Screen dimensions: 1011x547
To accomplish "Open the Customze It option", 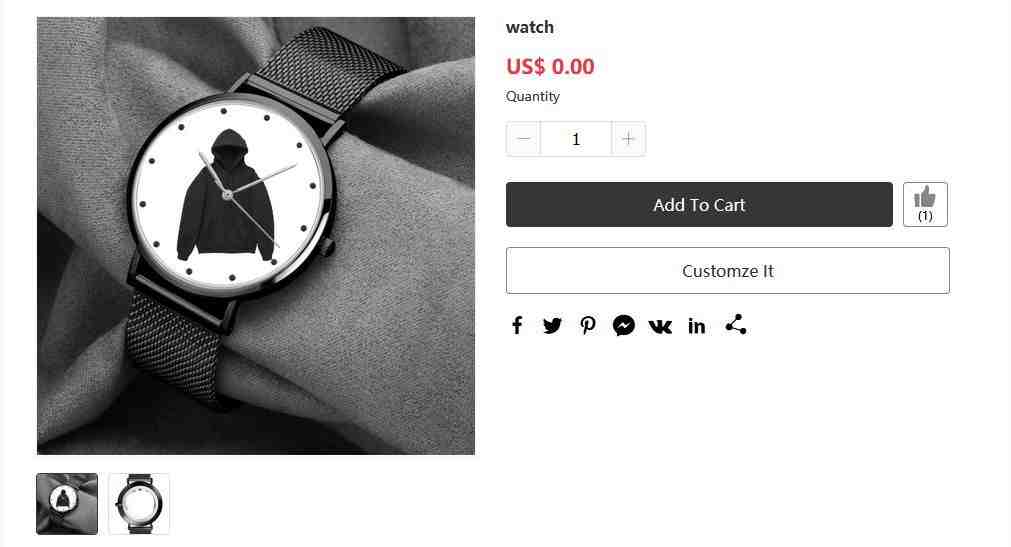I will (x=727, y=270).
